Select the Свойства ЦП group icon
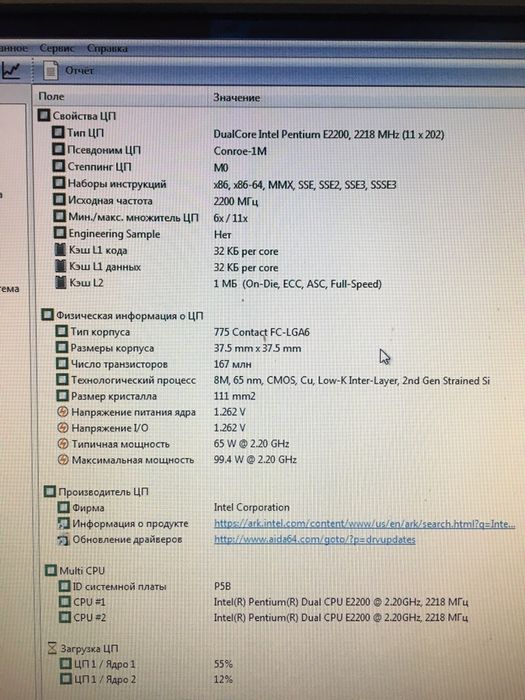Viewport: 525px width, 700px height. click(43, 115)
